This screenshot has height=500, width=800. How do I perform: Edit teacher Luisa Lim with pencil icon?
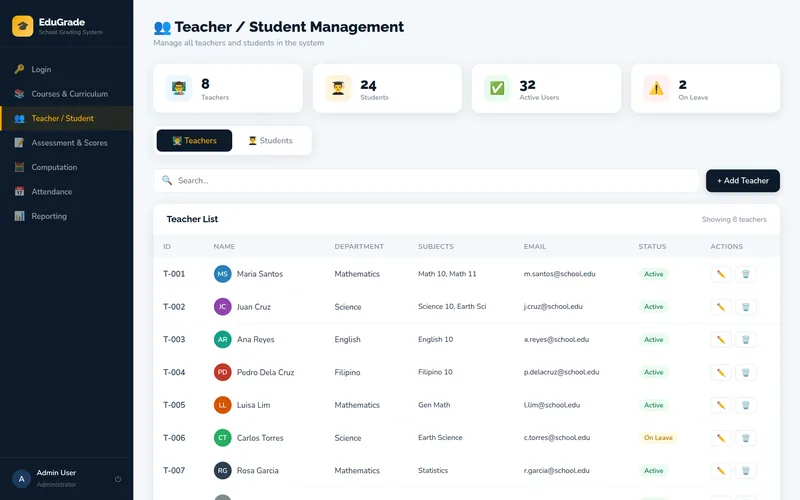pyautogui.click(x=720, y=405)
